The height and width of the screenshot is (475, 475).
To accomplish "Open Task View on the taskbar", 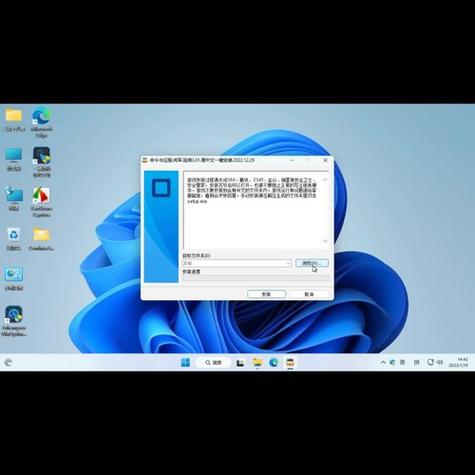I will (x=240, y=363).
